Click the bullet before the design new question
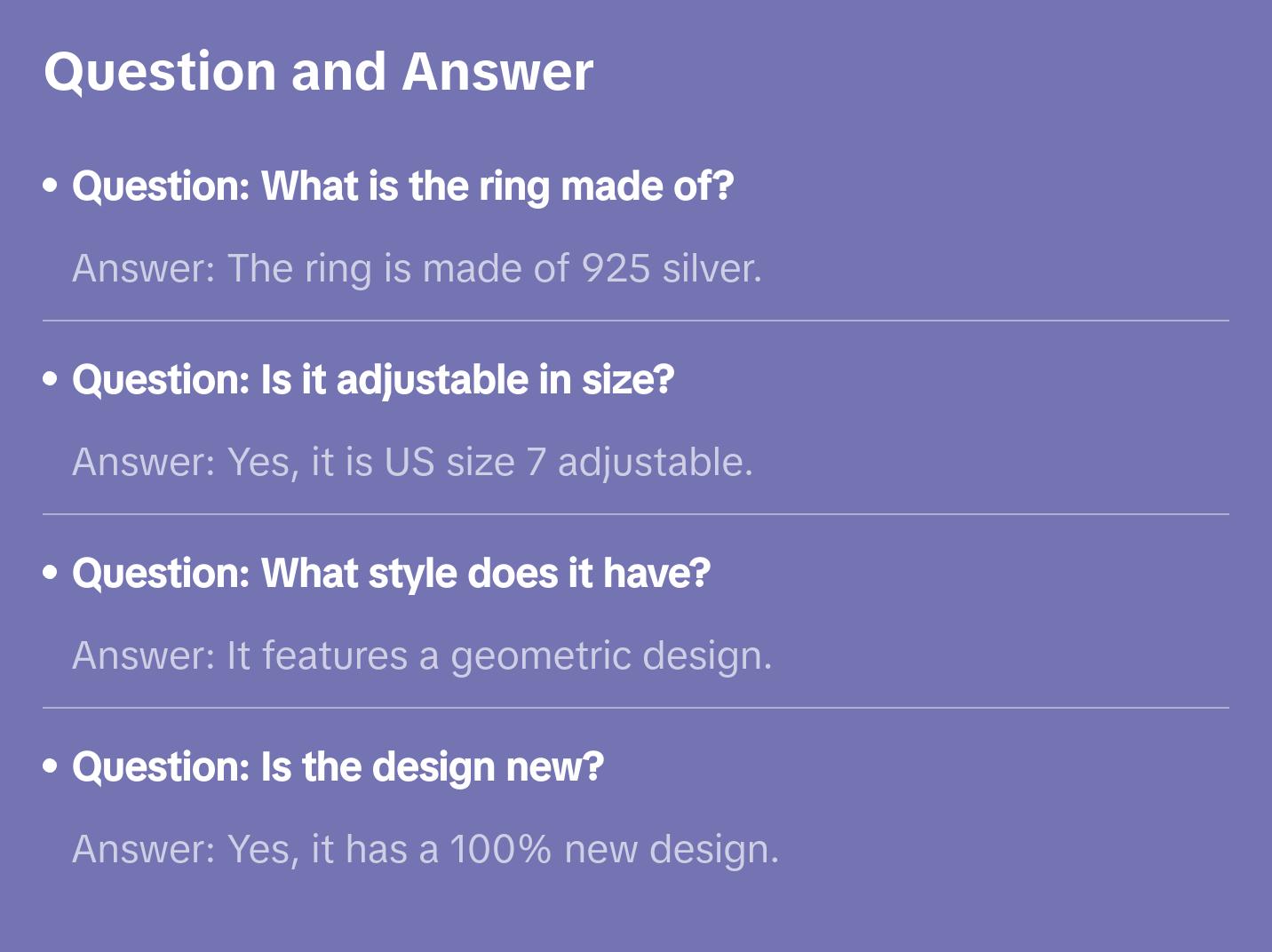Screen dimensions: 1272x952 (x=51, y=767)
